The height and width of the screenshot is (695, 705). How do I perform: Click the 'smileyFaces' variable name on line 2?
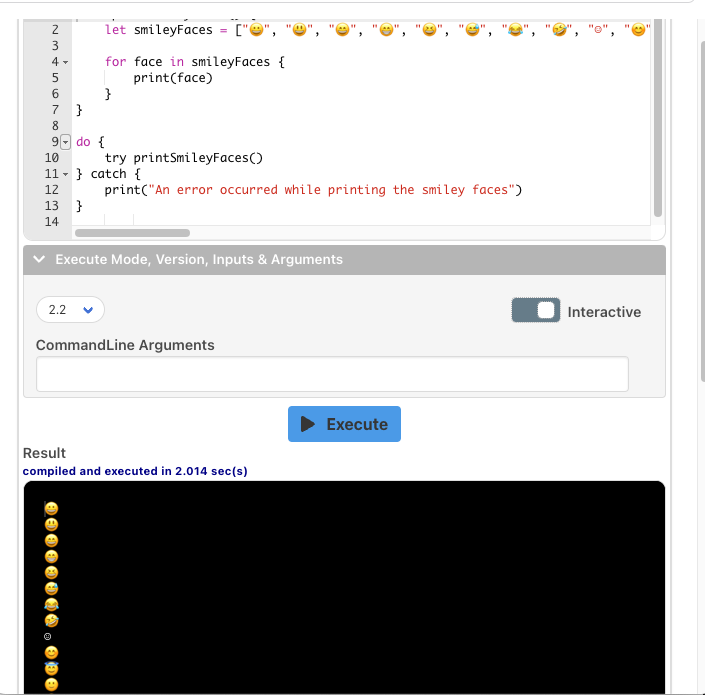pyautogui.click(x=173, y=30)
